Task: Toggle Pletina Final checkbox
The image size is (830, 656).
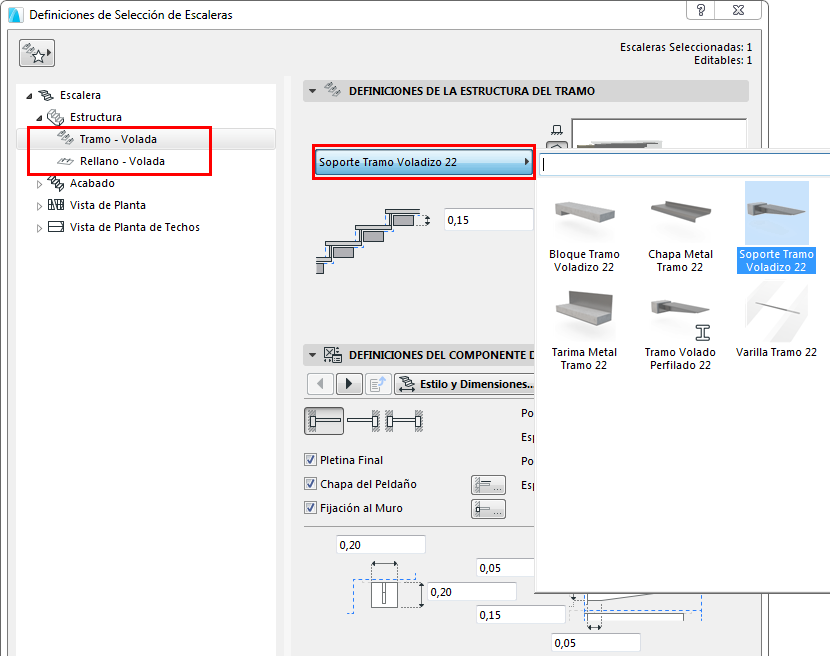Action: coord(311,460)
